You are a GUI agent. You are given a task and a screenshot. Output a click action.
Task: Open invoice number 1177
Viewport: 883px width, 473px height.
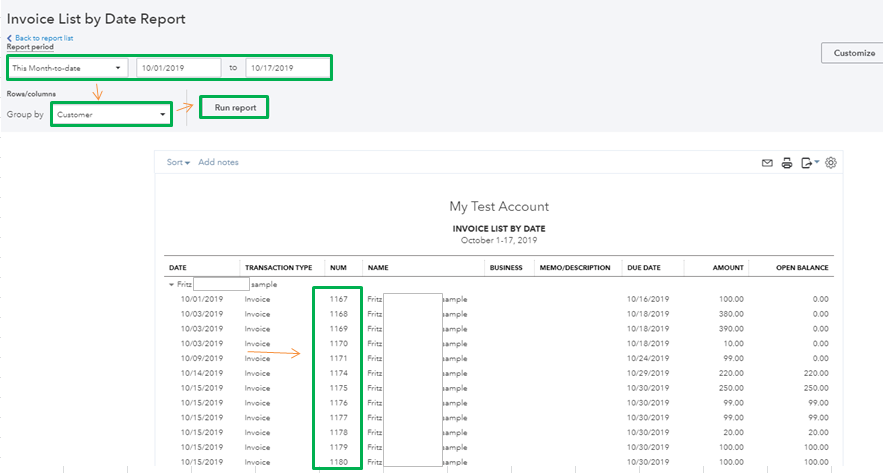tap(338, 418)
